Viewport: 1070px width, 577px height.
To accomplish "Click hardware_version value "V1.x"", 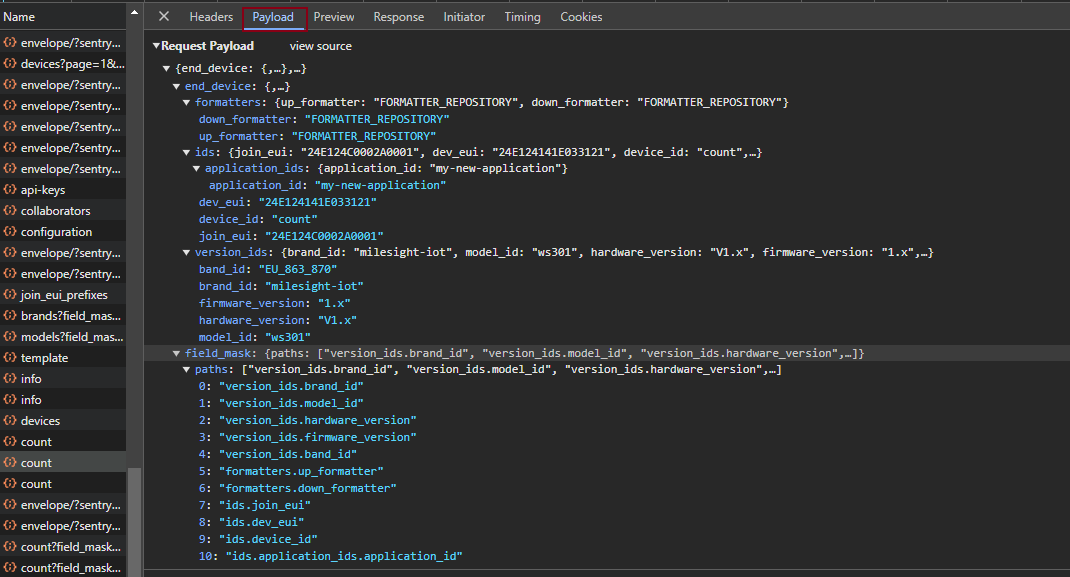I will click(337, 321).
